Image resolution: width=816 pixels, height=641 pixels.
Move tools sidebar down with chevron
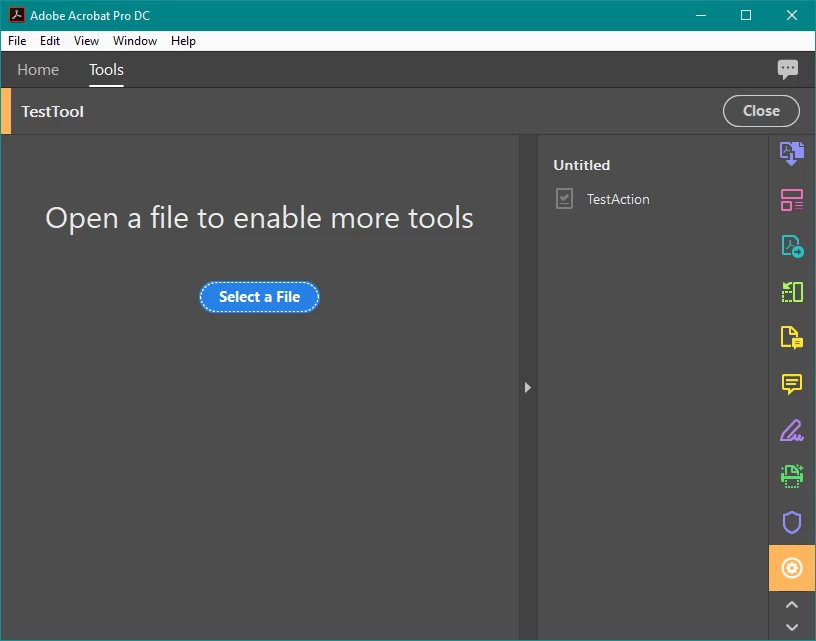click(x=792, y=627)
